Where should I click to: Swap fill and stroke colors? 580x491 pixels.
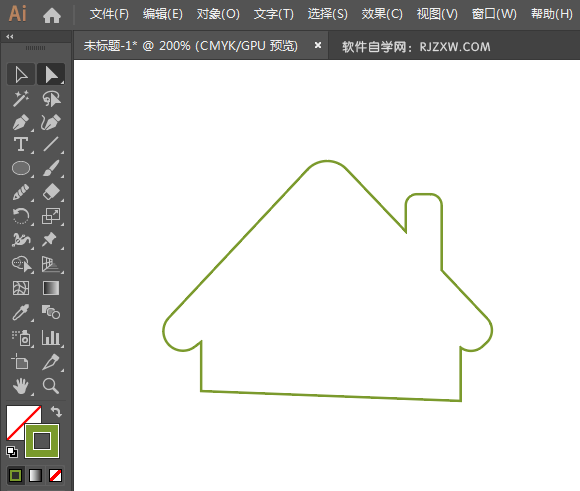56,411
